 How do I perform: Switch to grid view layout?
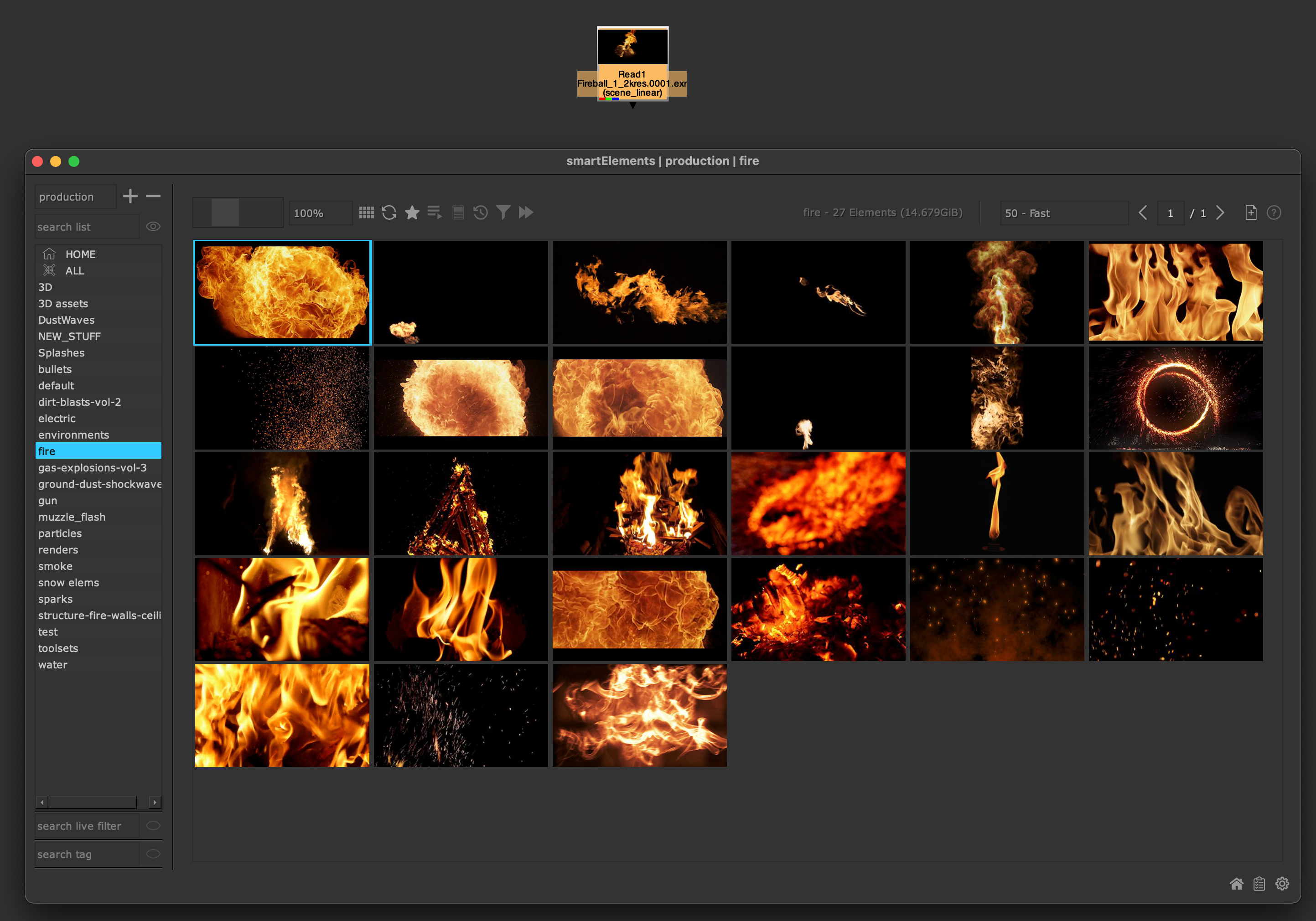(x=366, y=212)
